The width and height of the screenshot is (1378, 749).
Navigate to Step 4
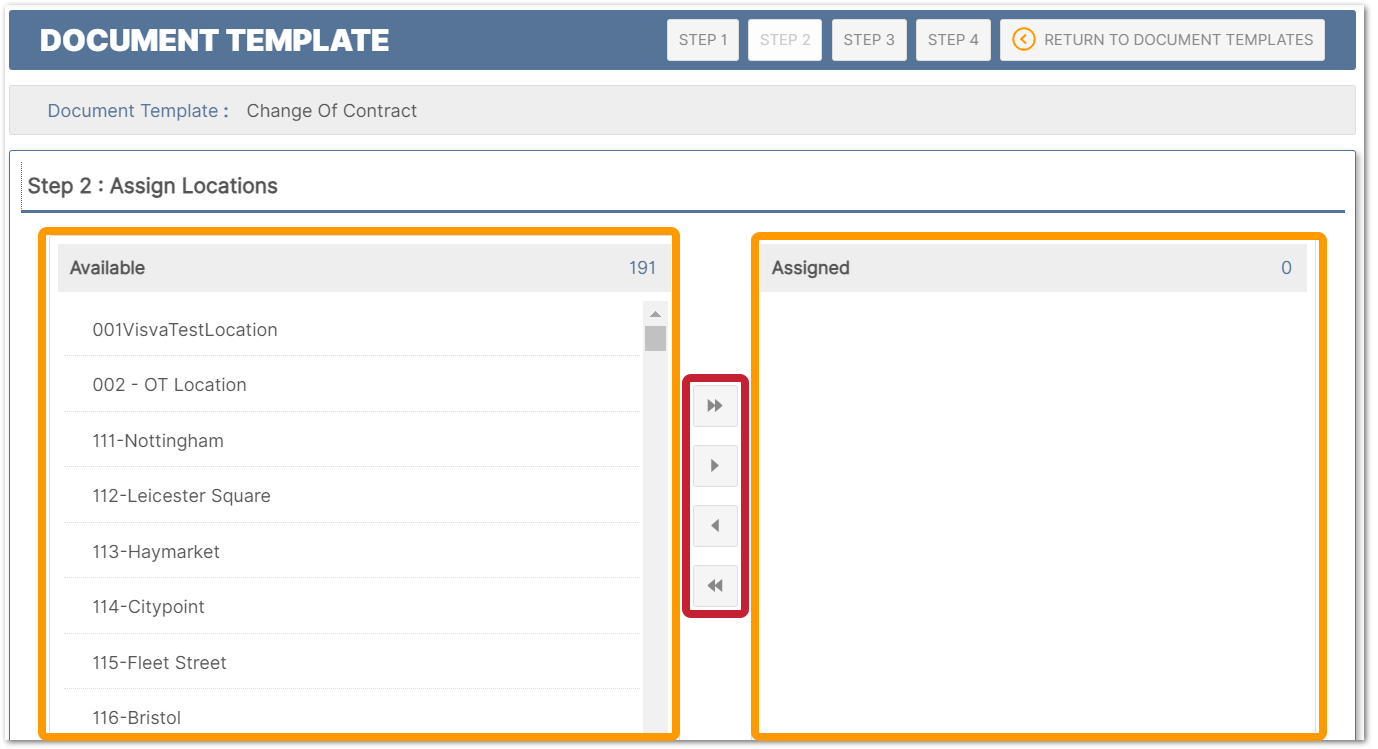pos(953,40)
